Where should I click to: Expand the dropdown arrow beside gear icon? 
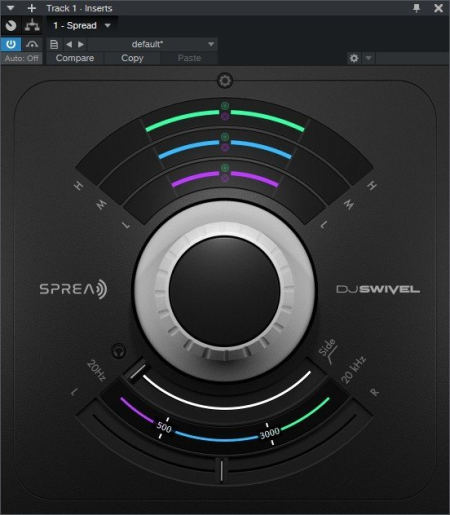[368, 58]
